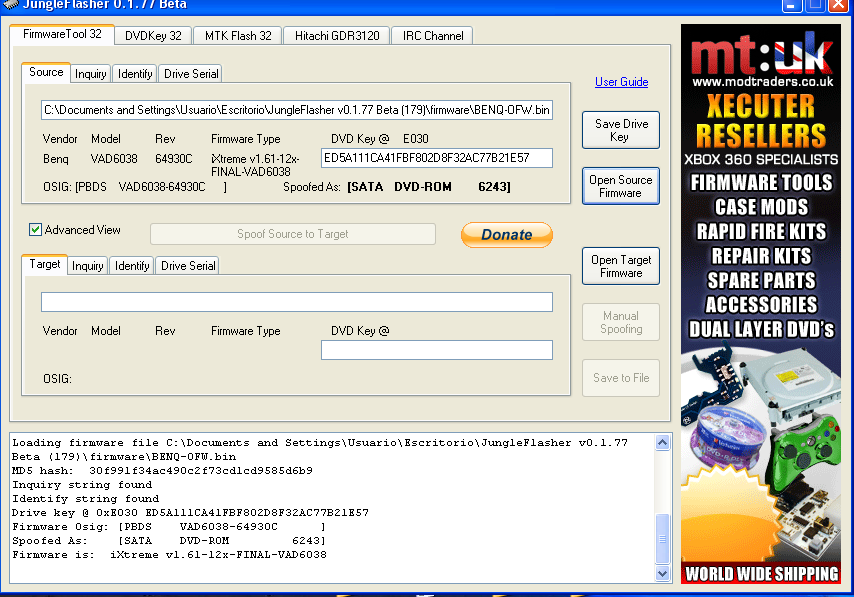The width and height of the screenshot is (854, 597).
Task: Click the log scroll-down arrow
Action: 662,573
